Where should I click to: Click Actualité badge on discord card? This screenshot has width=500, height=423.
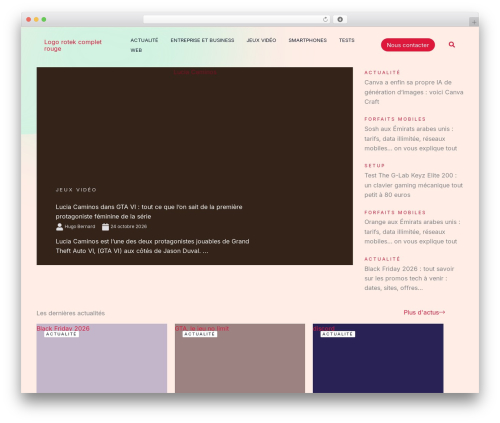tap(338, 334)
